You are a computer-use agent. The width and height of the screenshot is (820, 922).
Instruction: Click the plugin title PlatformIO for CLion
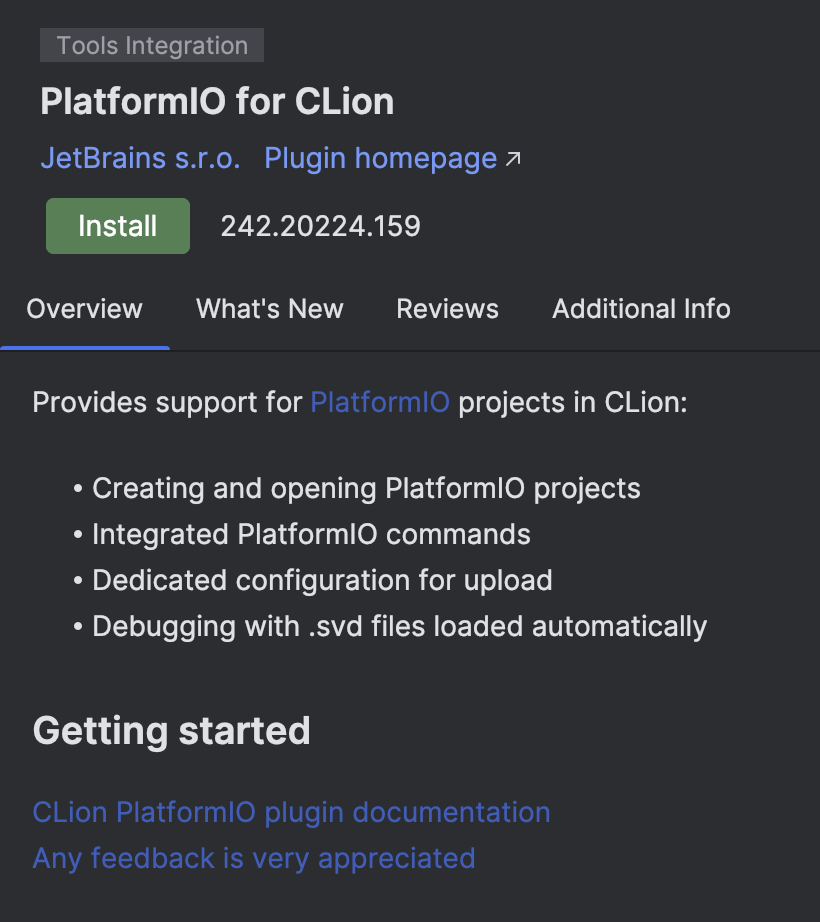(x=217, y=101)
